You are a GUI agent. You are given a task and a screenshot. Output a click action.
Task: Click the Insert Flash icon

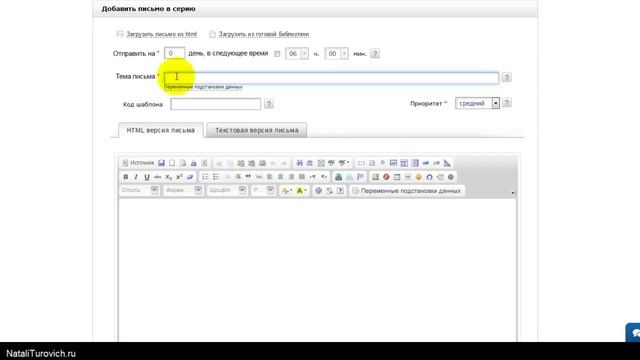click(x=386, y=177)
